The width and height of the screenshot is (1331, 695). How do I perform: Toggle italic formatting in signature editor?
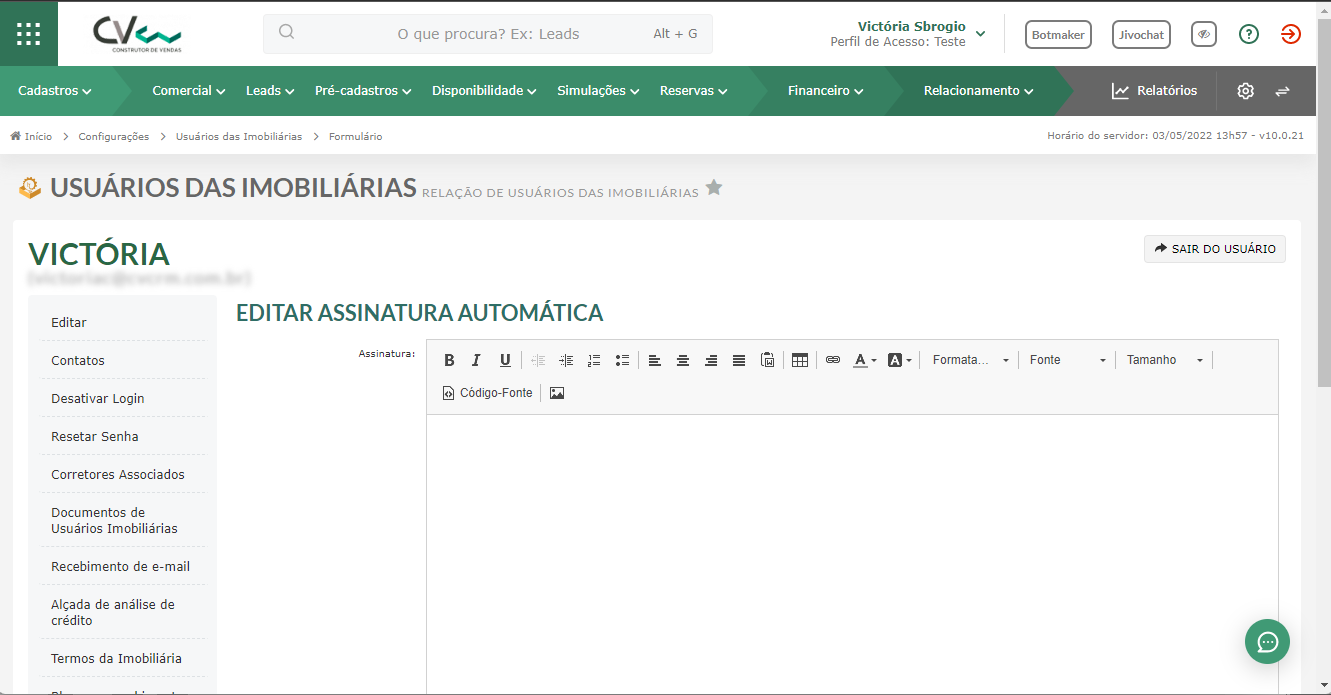coord(477,360)
